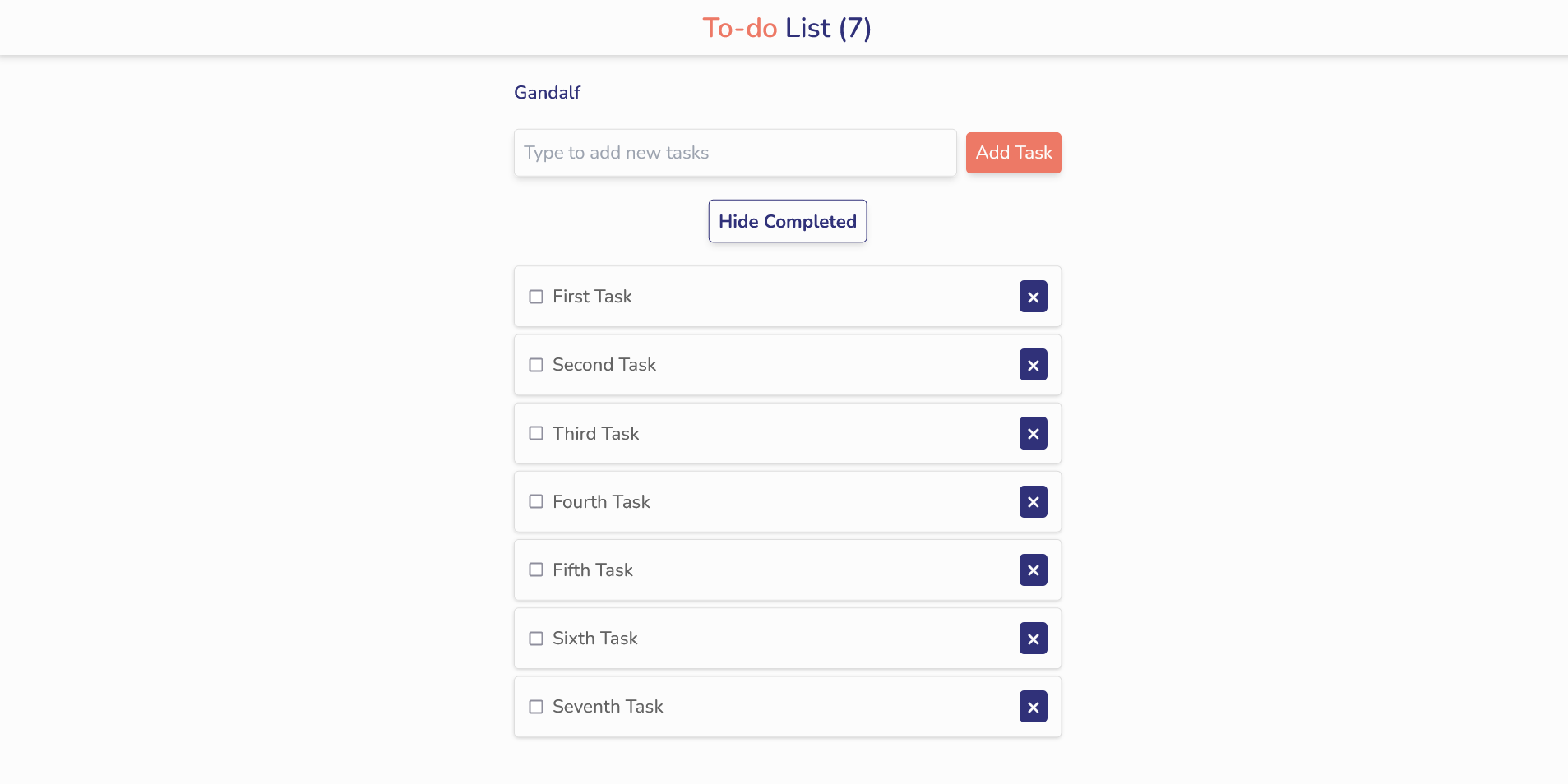The image size is (1568, 784).
Task: Delete the First Task using its X icon
Action: tap(1034, 296)
